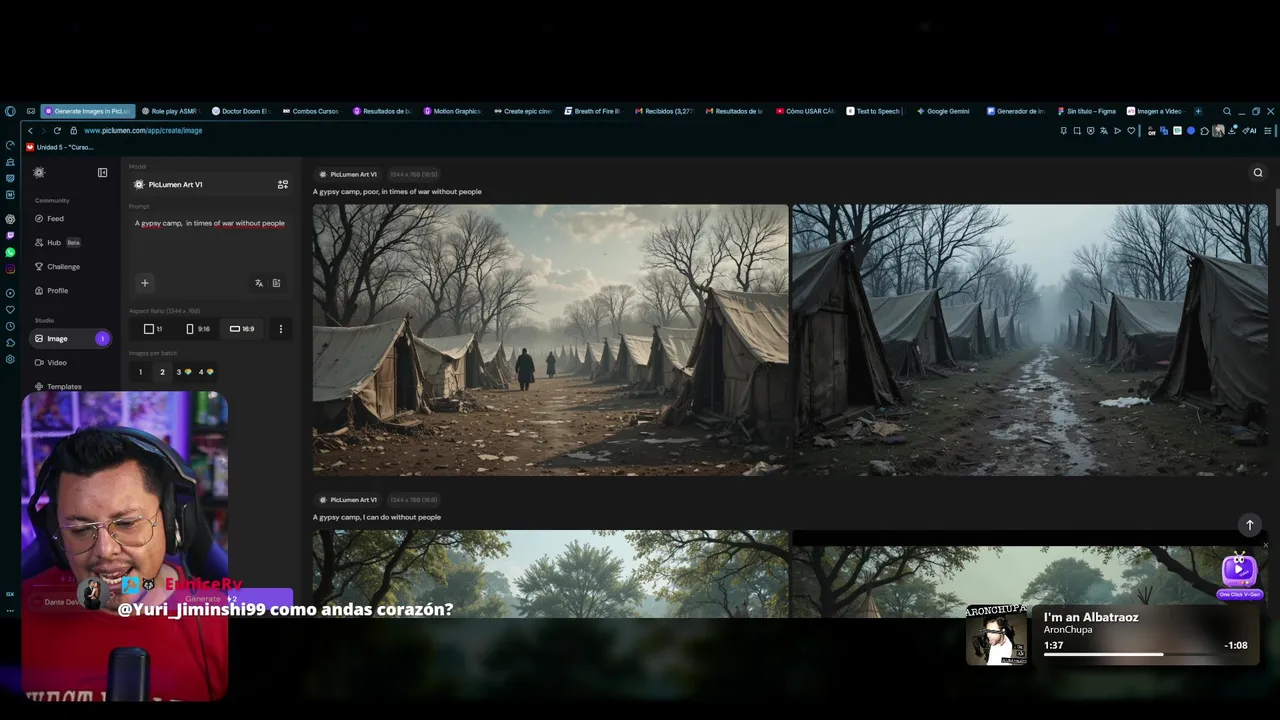Select Video under Studio
This screenshot has height=720, width=1280.
click(50, 362)
